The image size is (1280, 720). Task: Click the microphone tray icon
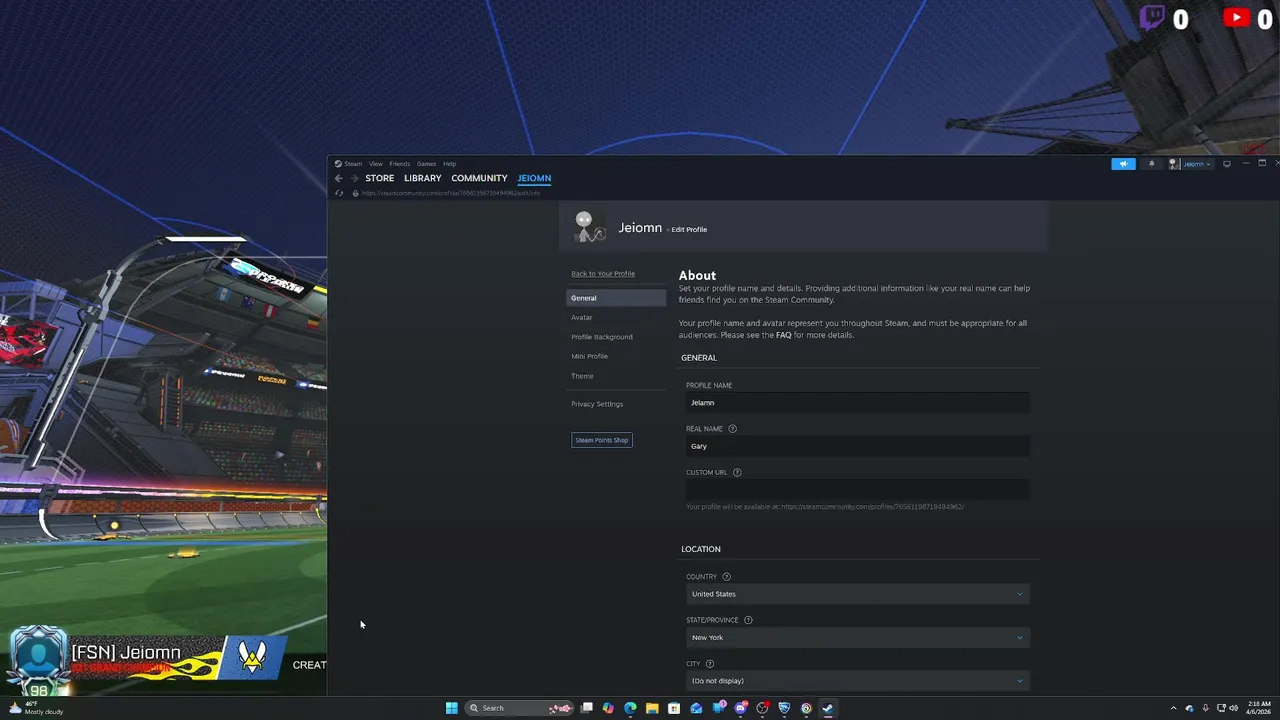coord(1205,708)
